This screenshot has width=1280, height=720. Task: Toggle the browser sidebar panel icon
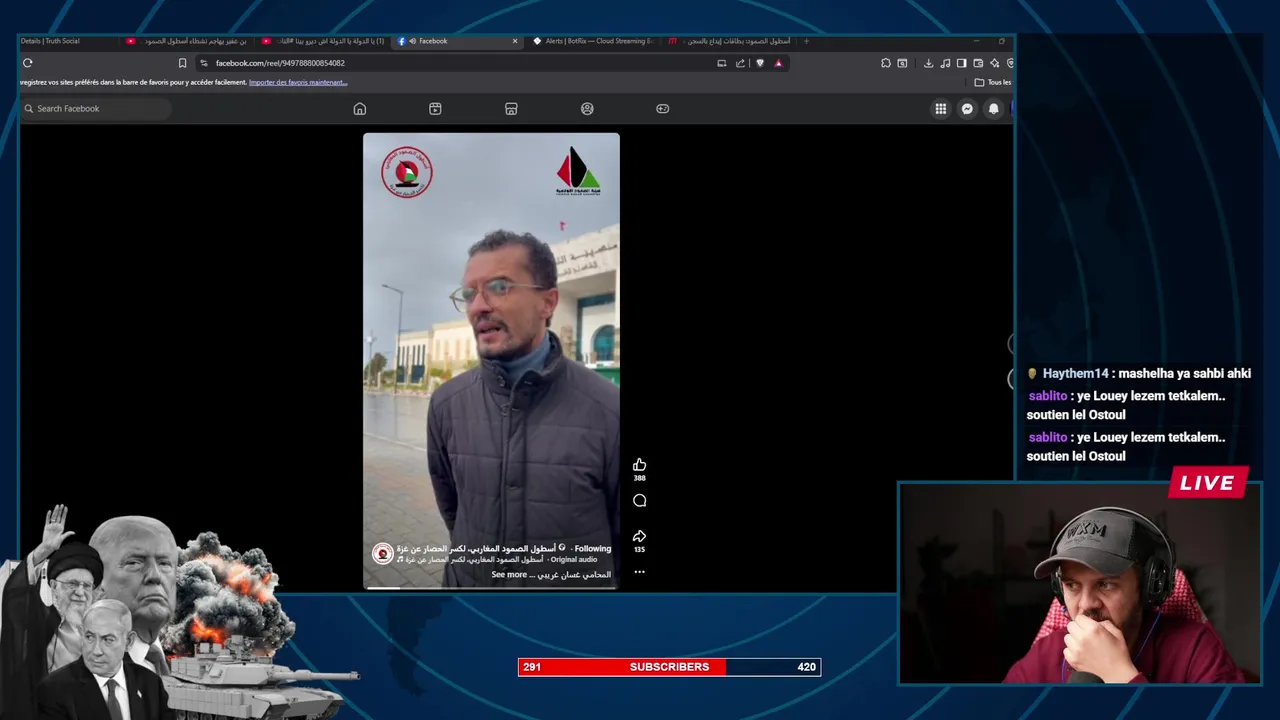pos(961,63)
